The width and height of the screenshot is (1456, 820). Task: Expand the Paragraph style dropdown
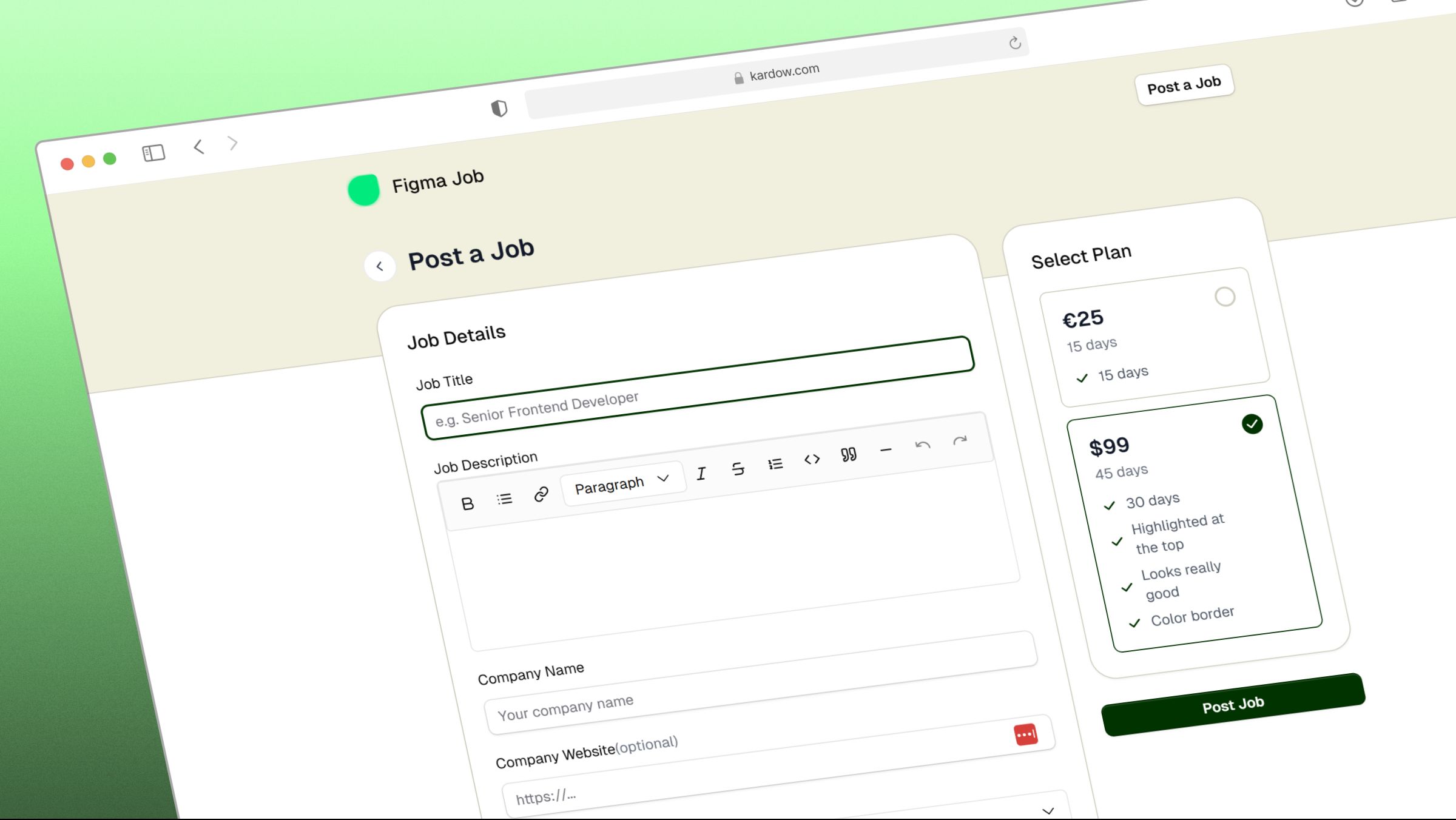pyautogui.click(x=619, y=483)
